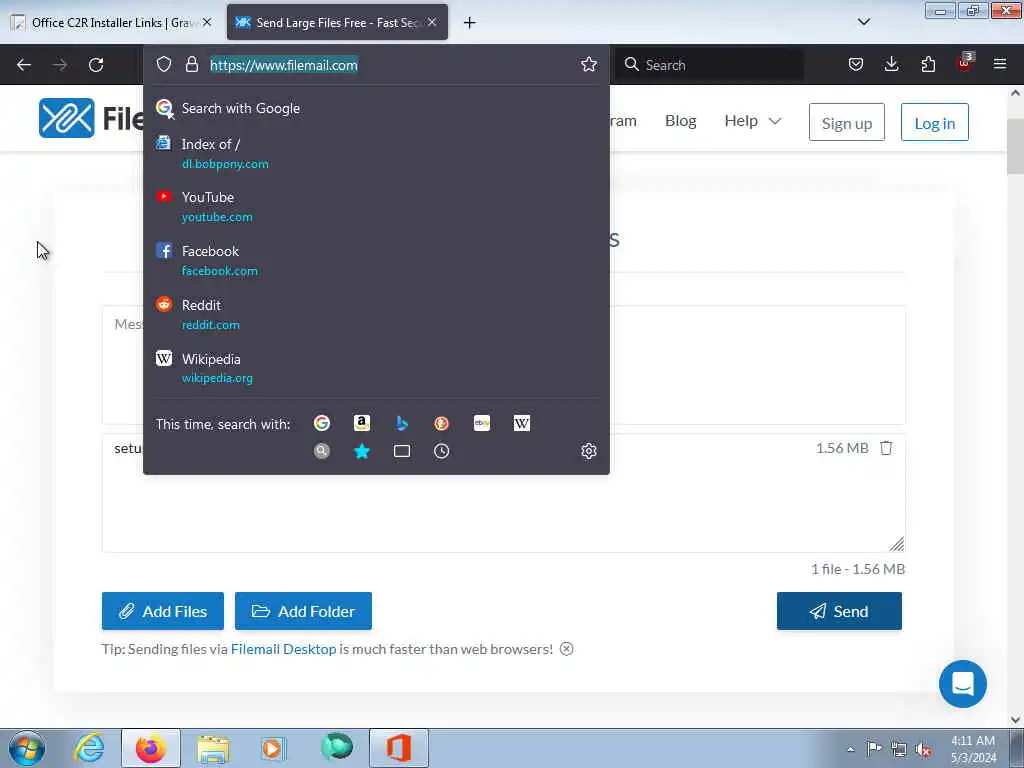This screenshot has height=768, width=1024.
Task: Open tracking protection shield icon
Action: coord(164,64)
